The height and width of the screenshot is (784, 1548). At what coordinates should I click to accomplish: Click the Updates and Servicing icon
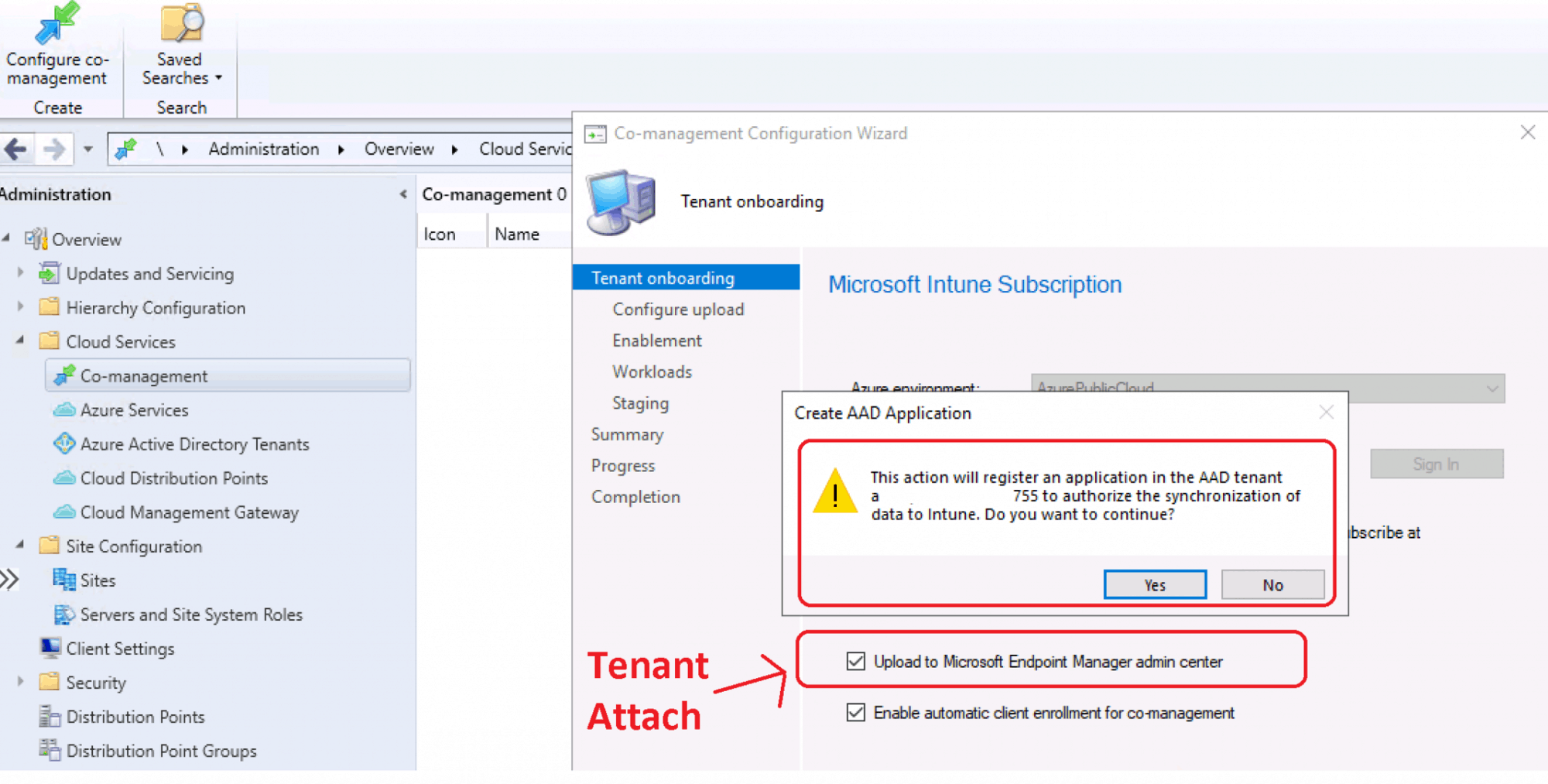(50, 273)
